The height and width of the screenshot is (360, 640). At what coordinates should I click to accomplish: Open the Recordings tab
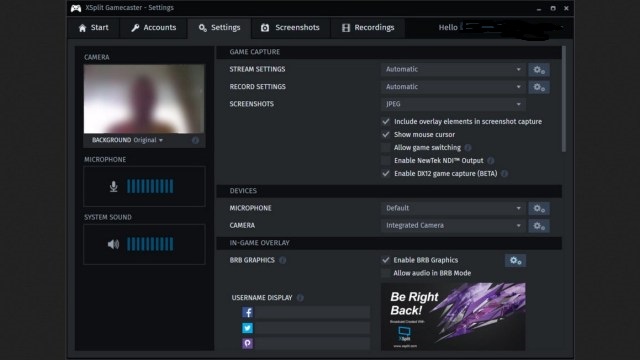click(368, 28)
